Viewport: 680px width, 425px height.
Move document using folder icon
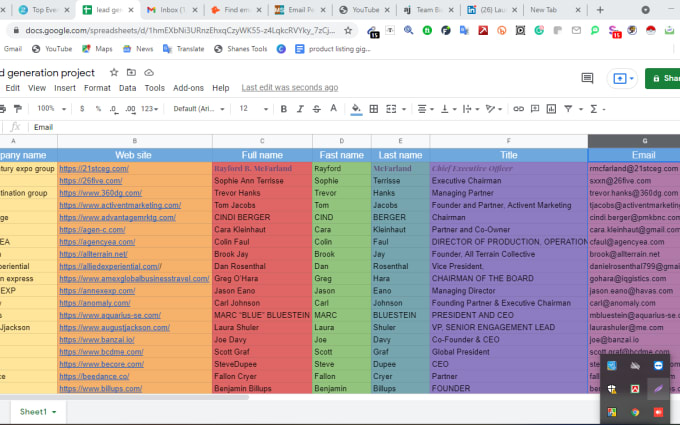(x=131, y=72)
